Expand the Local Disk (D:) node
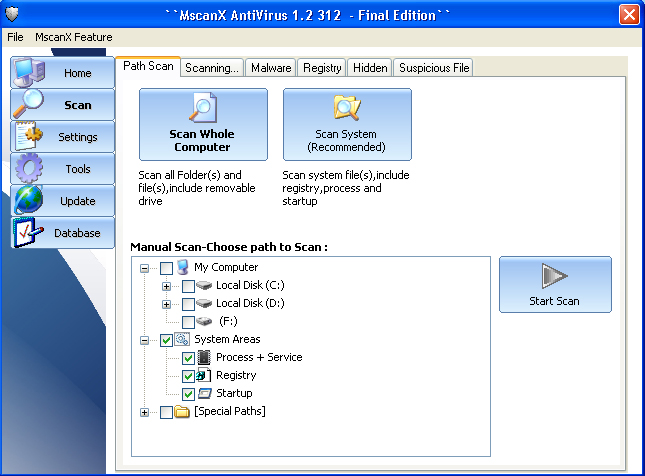The image size is (645, 476). 166,304
